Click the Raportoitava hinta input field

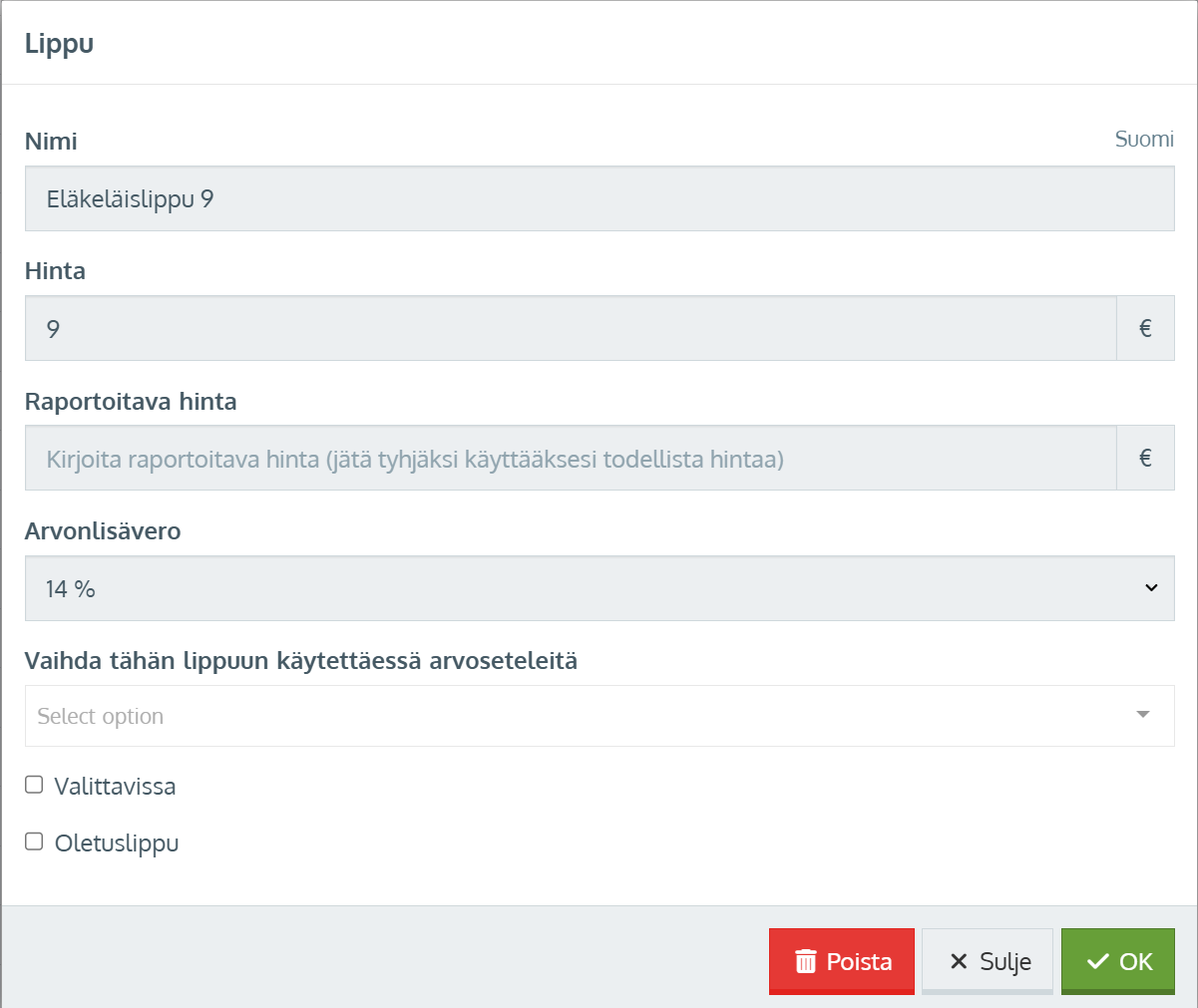(x=570, y=459)
